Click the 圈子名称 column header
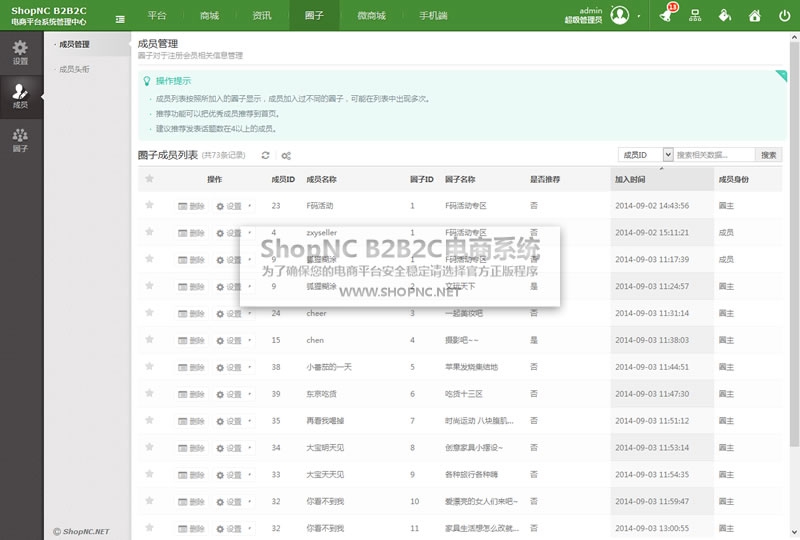This screenshot has height=540, width=800. pyautogui.click(x=460, y=179)
